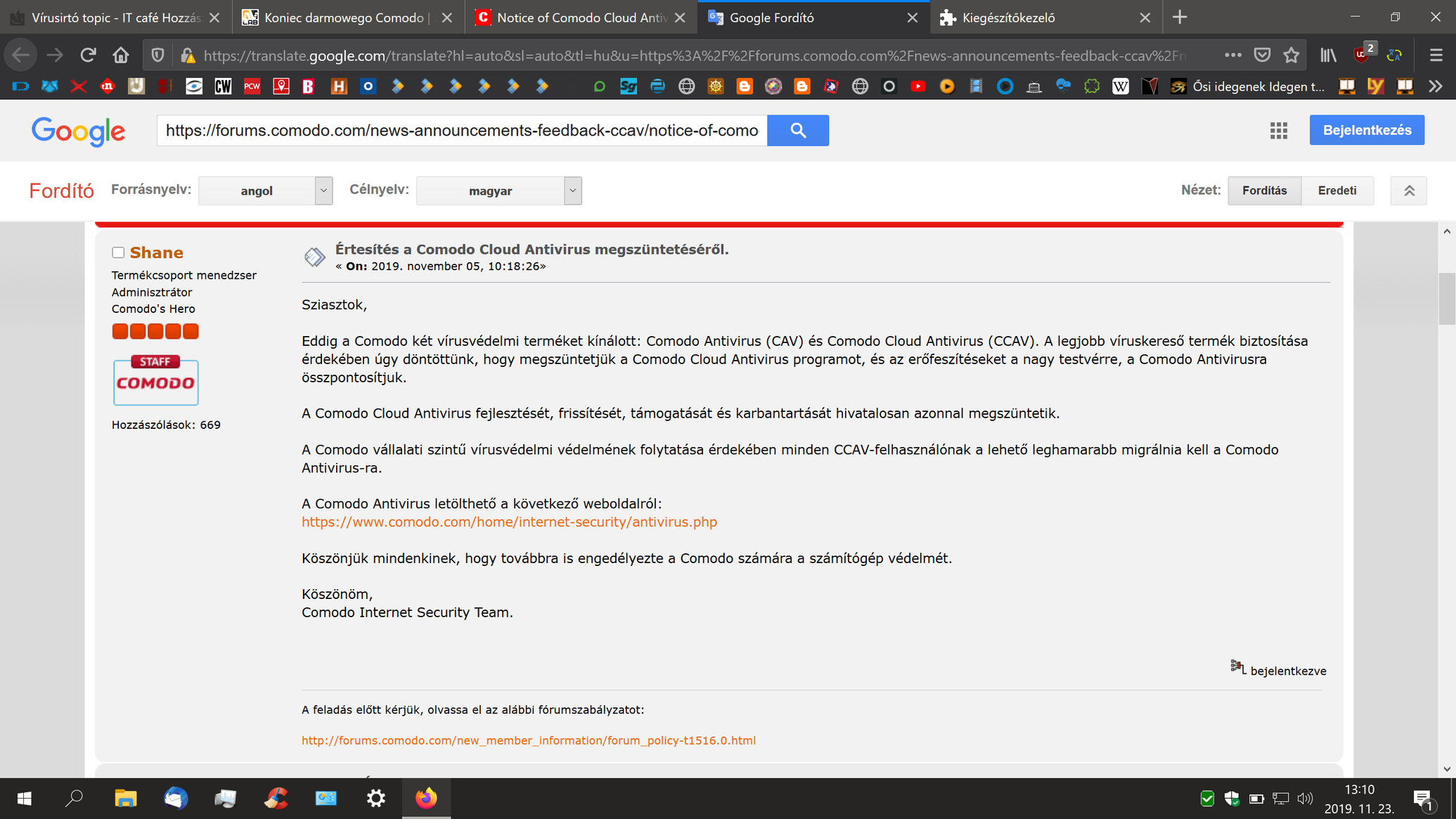Screen dimensions: 1456x819
Task: Show more bookmarks with the overflow chevron
Action: [x=1436, y=86]
